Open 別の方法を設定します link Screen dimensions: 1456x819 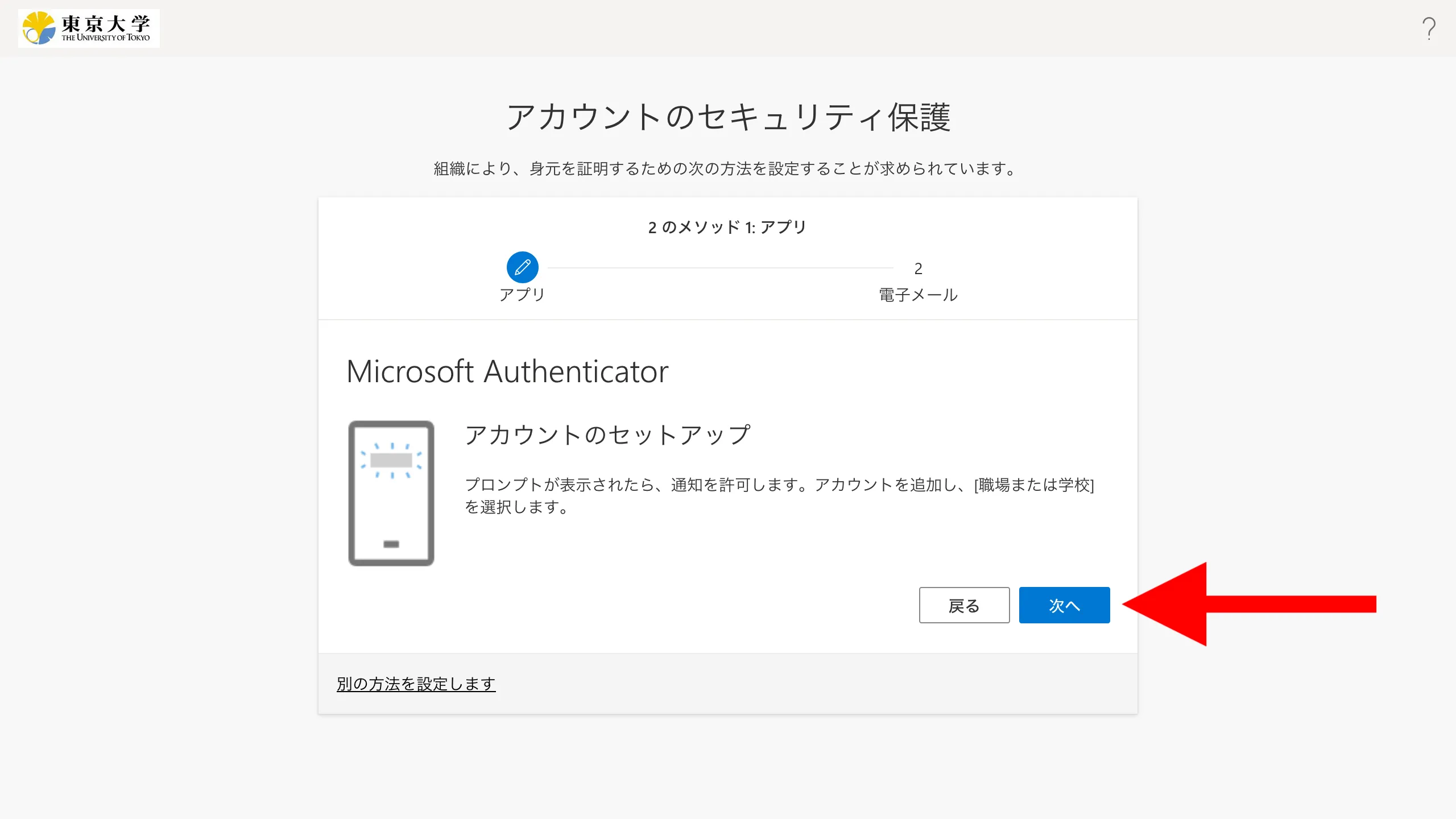click(416, 684)
